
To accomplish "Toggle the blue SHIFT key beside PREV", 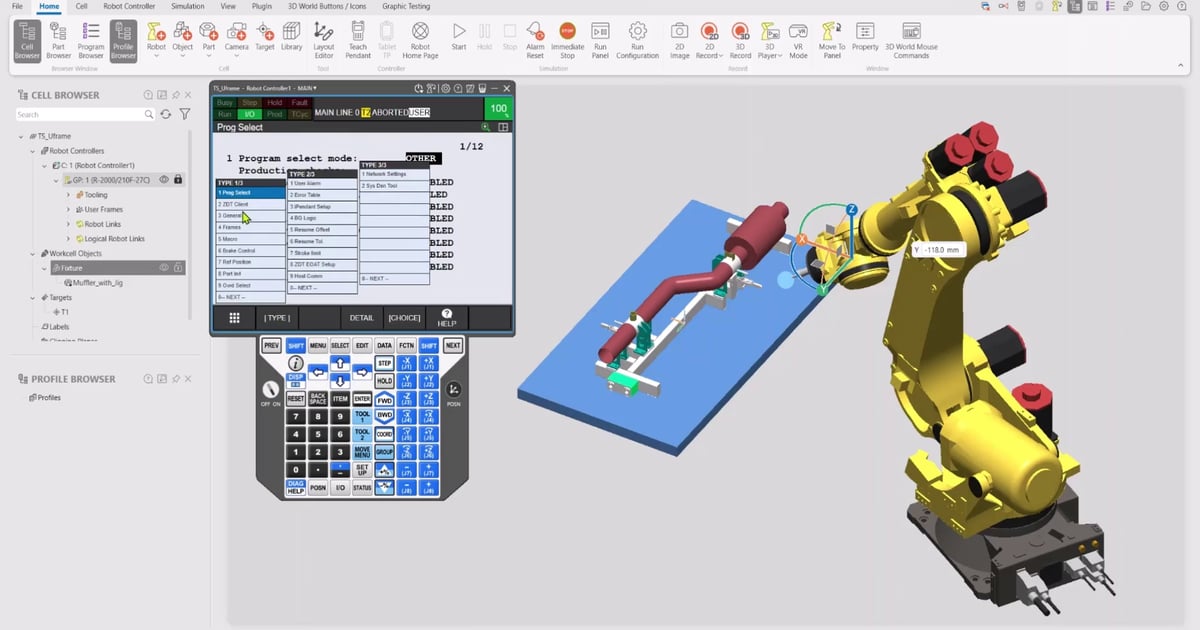I will click(x=295, y=345).
